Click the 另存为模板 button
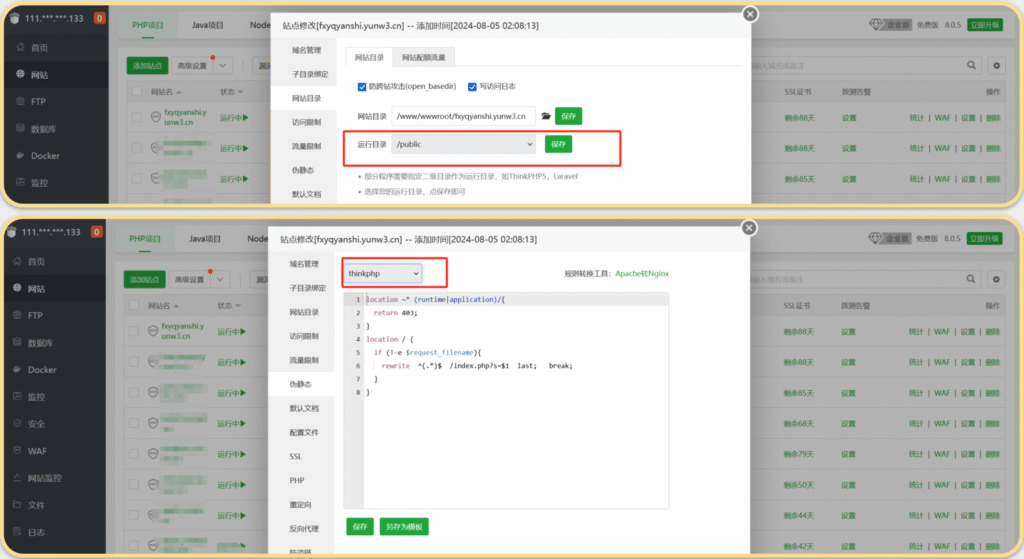This screenshot has height=559, width=1024. (x=404, y=526)
